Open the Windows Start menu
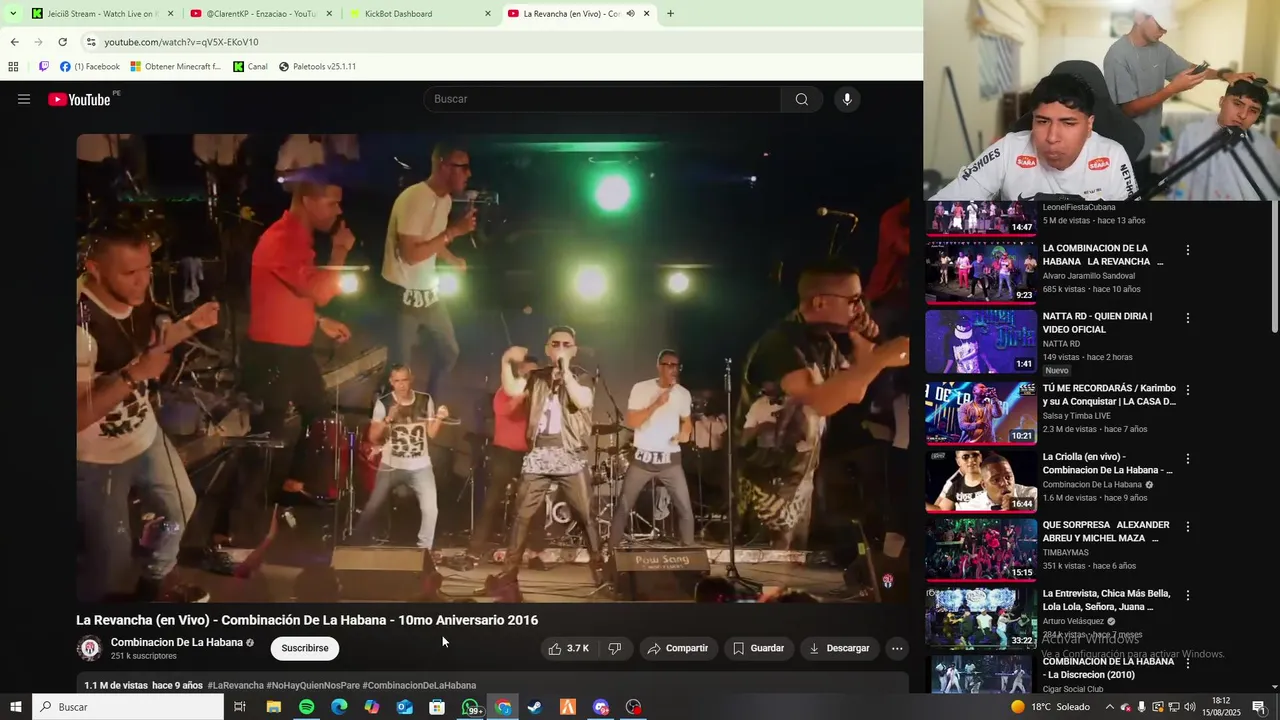Image resolution: width=1280 pixels, height=720 pixels. point(15,707)
